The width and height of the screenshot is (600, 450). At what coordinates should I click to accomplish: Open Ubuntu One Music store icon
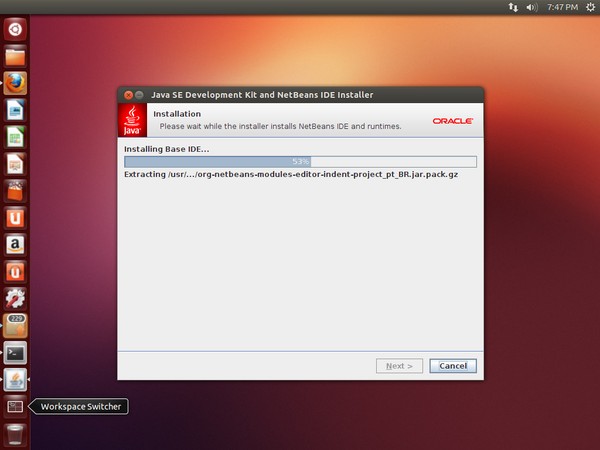(x=15, y=272)
